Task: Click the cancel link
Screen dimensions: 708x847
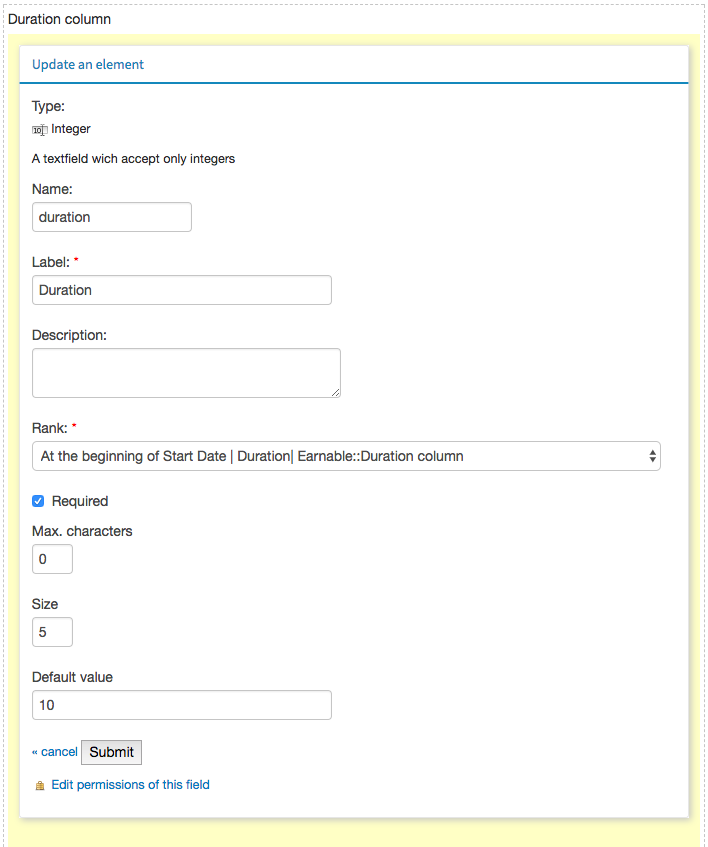Action: (55, 752)
